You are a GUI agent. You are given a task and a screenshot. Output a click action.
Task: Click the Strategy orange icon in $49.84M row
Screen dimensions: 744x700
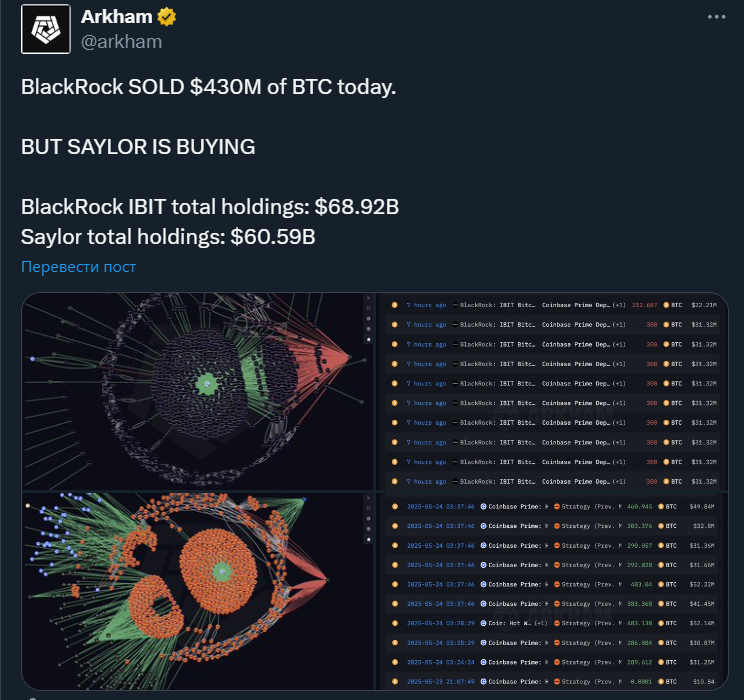click(557, 506)
